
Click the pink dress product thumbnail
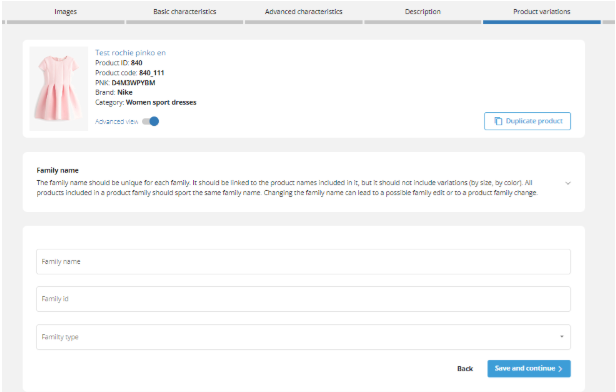point(59,88)
